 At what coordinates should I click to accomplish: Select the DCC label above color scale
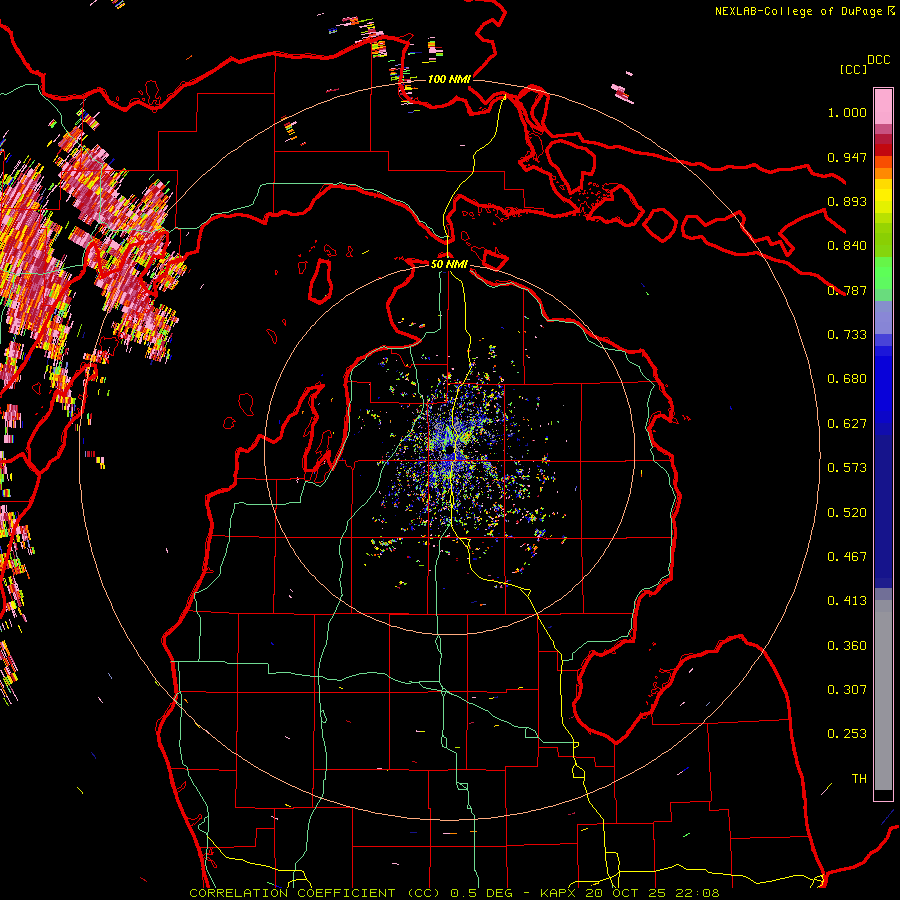pos(879,60)
